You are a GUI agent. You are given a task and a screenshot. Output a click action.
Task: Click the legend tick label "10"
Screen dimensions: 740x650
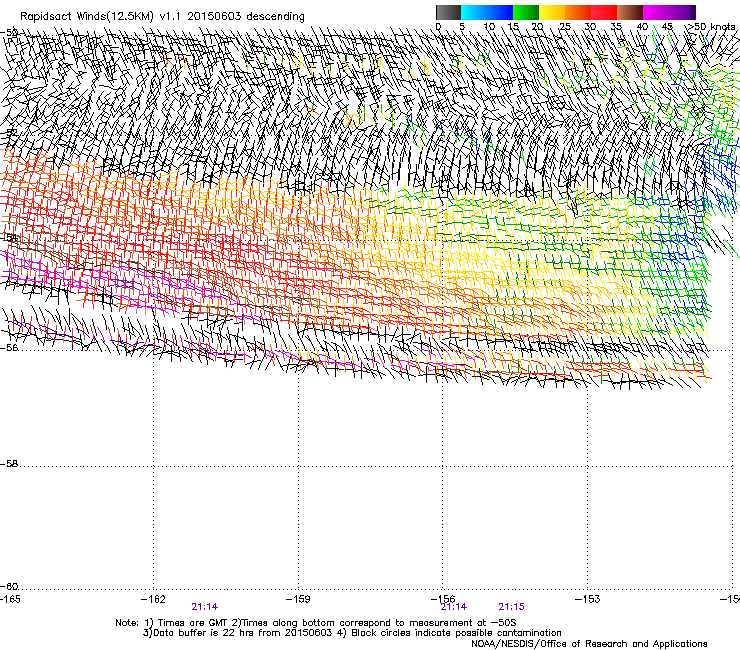pos(489,26)
